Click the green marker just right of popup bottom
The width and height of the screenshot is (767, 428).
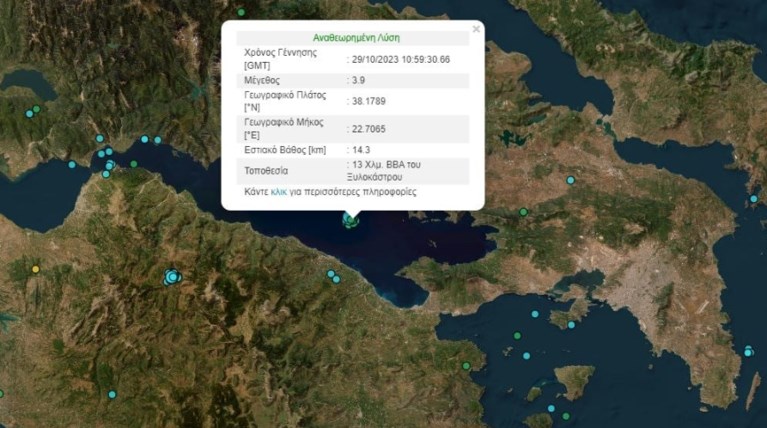(x=522, y=211)
